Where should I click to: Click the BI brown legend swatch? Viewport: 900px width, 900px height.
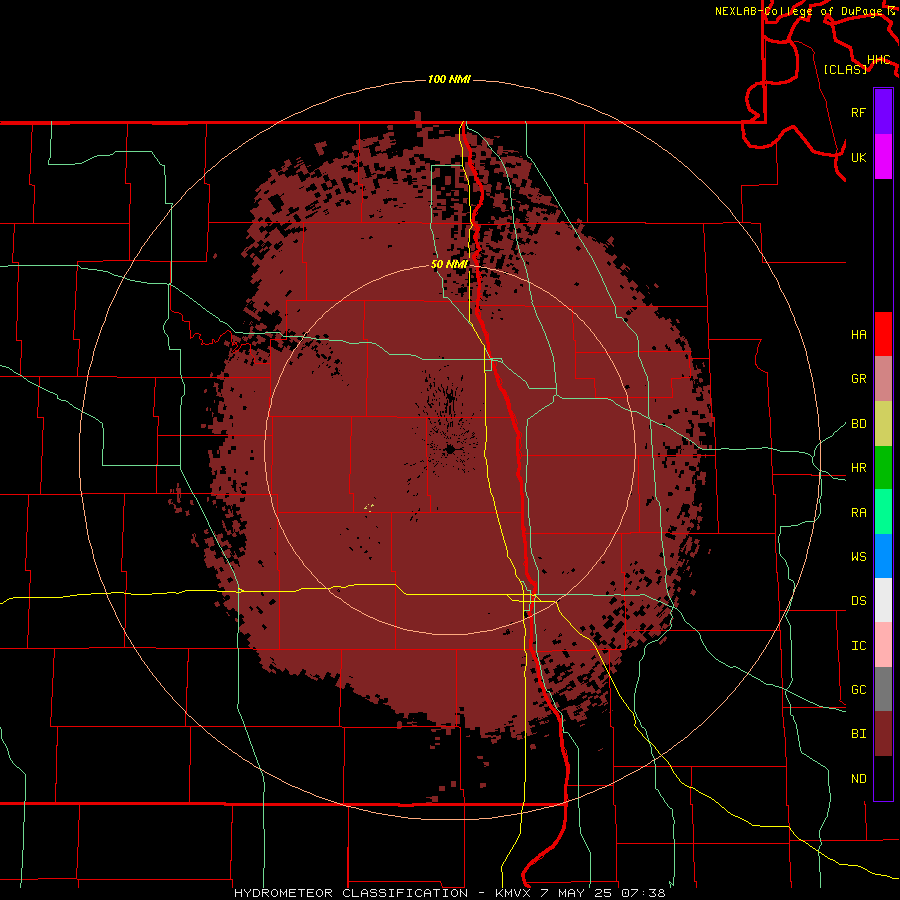(x=883, y=734)
